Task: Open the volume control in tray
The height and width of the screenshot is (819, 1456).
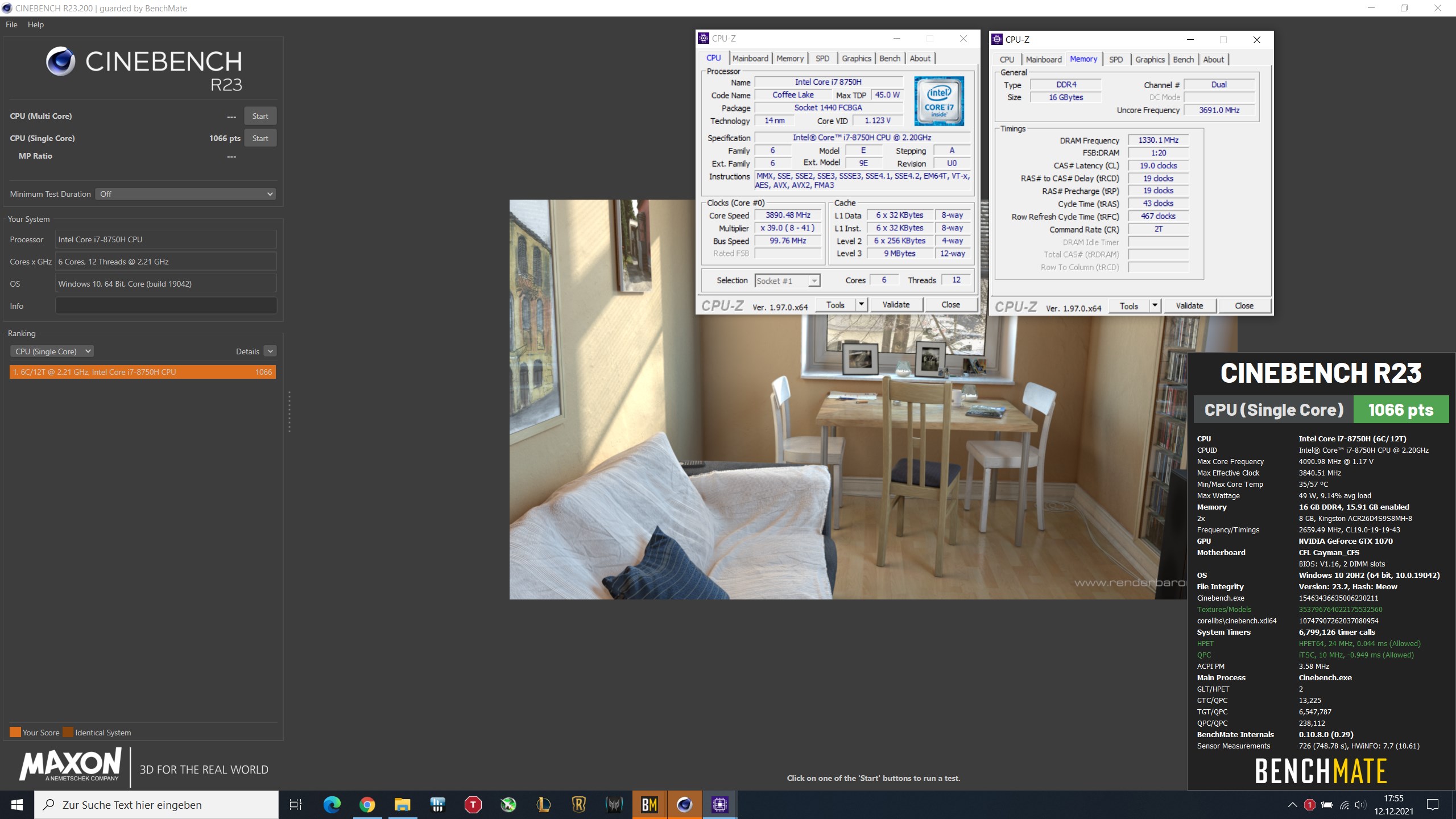Action: [1360, 805]
